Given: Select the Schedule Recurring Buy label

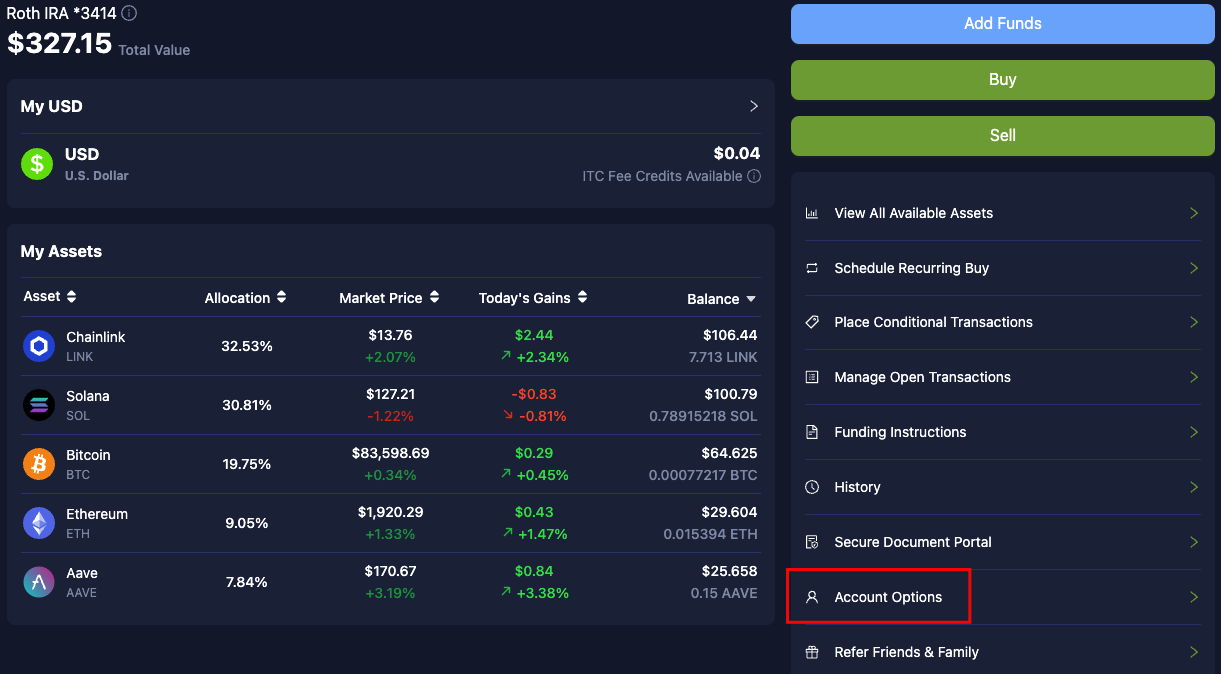Looking at the screenshot, I should (x=912, y=268).
